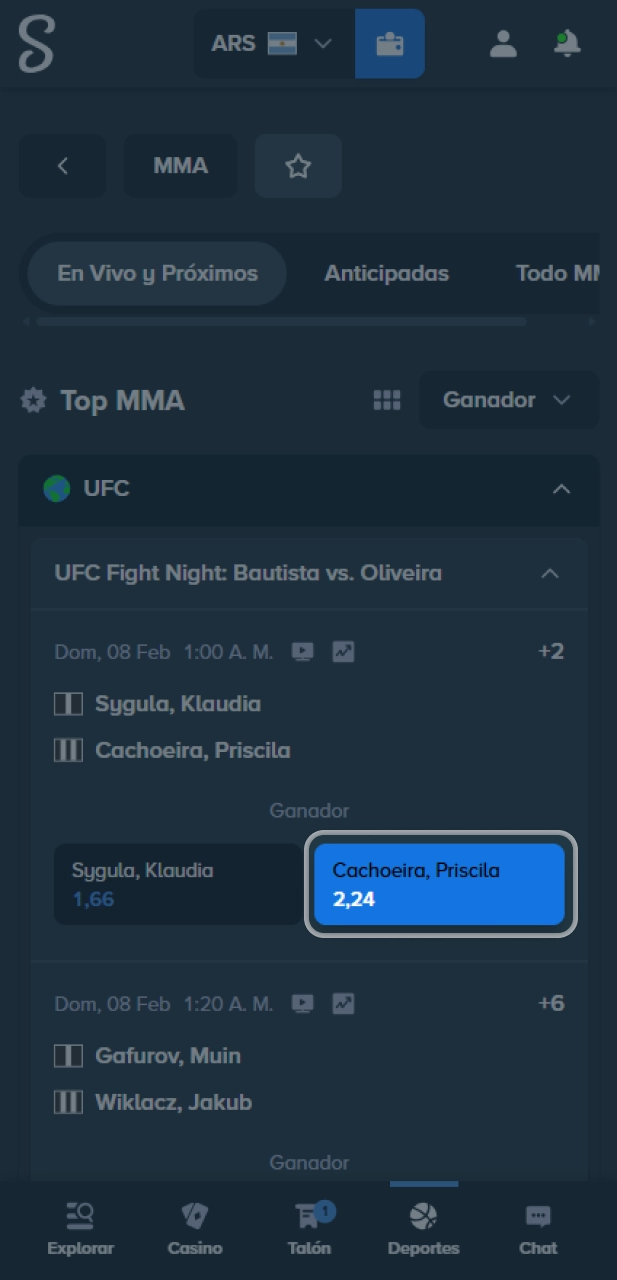This screenshot has width=617, height=1280.
Task: Open live stream for Sygula vs Cachoeira
Action: pyautogui.click(x=301, y=651)
